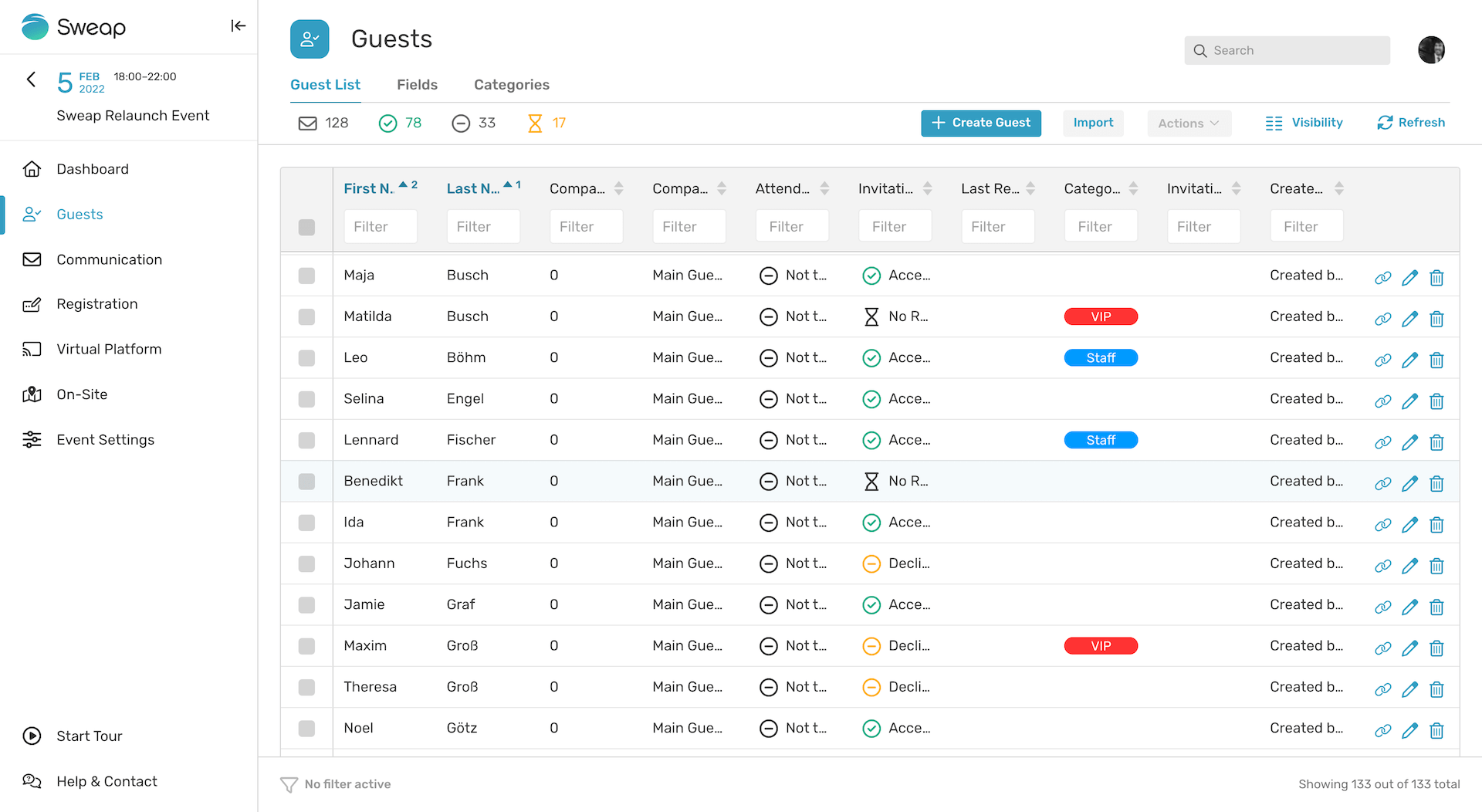Open the Registration section
The width and height of the screenshot is (1482, 812).
[x=97, y=304]
